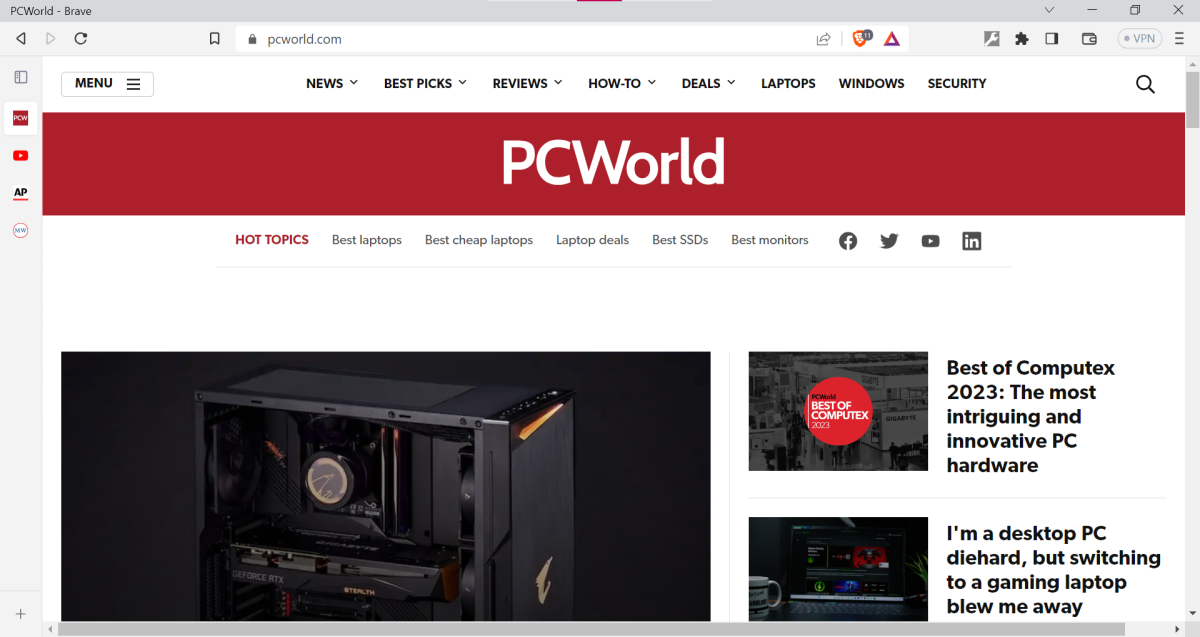Expand the DEALS dropdown menu
The height and width of the screenshot is (637, 1200).
[709, 84]
